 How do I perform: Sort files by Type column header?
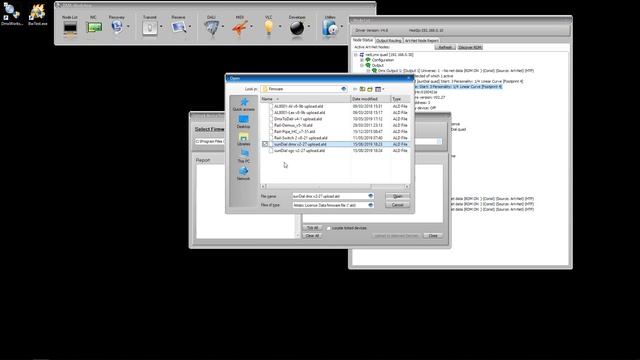click(x=400, y=99)
